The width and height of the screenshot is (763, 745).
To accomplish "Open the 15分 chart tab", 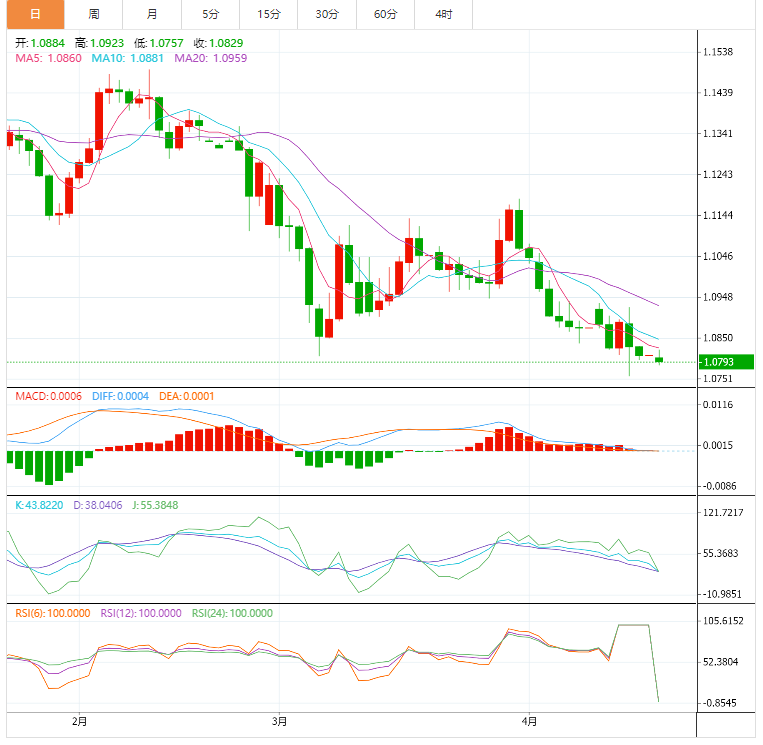I will pyautogui.click(x=269, y=14).
